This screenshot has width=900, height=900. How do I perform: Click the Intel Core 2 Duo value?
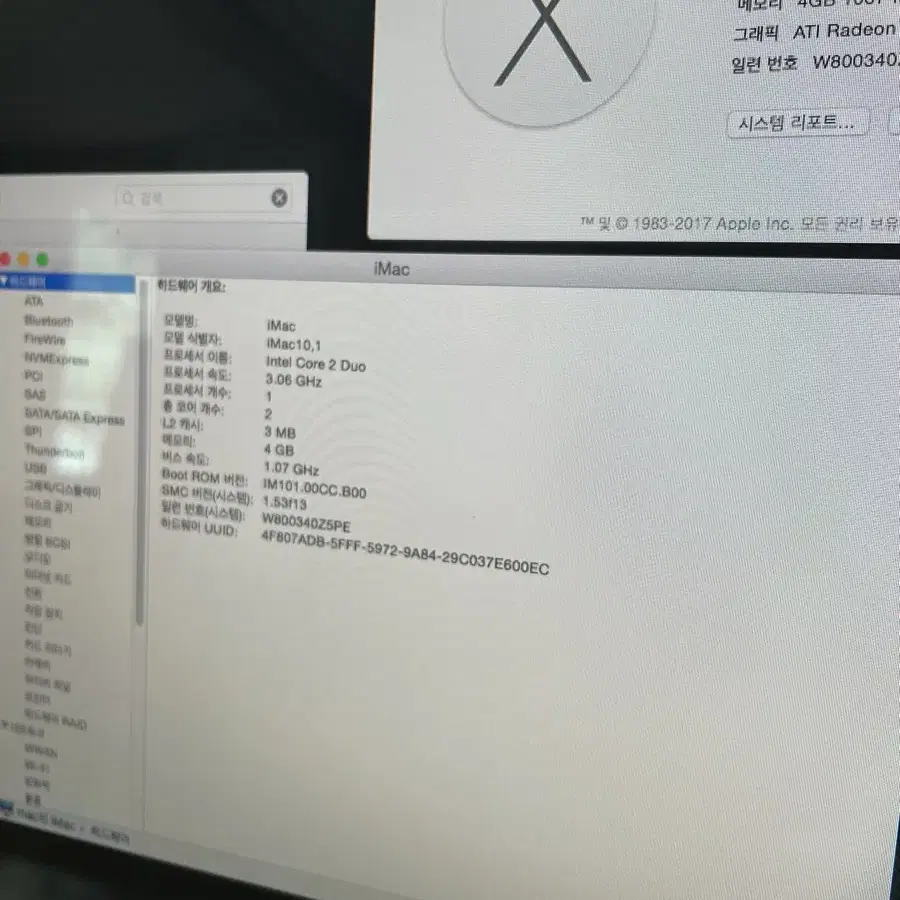click(316, 363)
